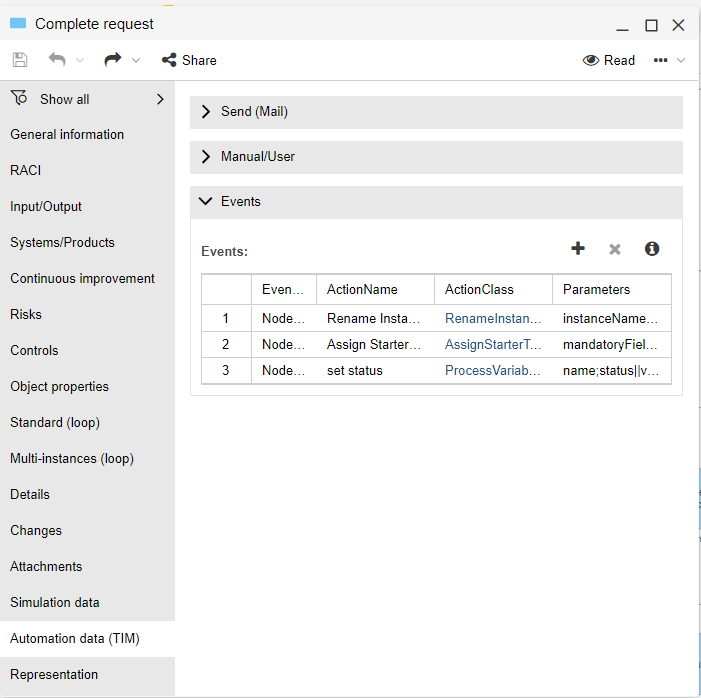
Task: Expand the Manual/User section
Action: point(436,157)
